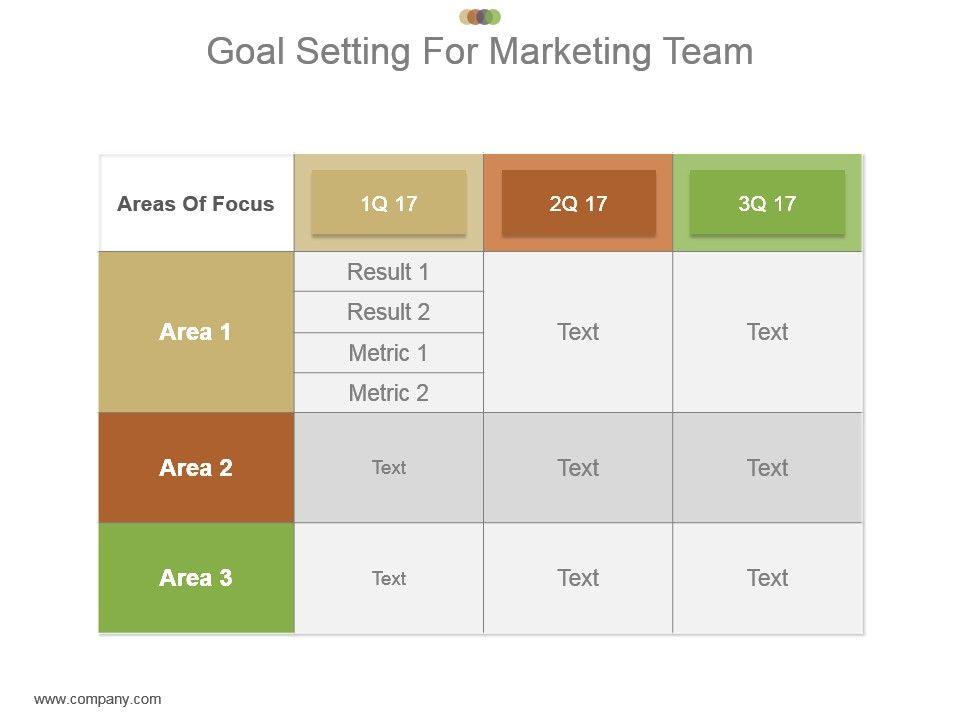
Task: Click the 2Q 17 header button
Action: click(x=578, y=203)
